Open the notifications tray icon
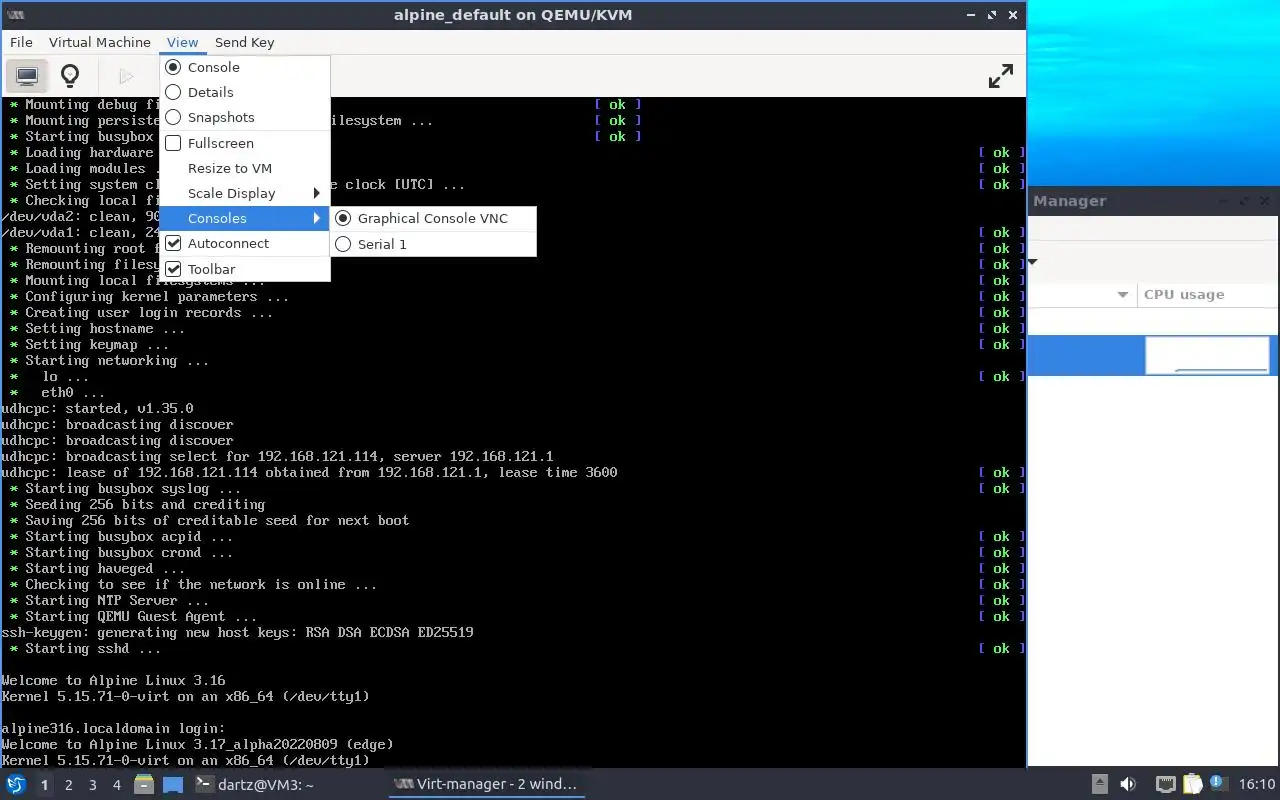1280x800 pixels. (1218, 784)
